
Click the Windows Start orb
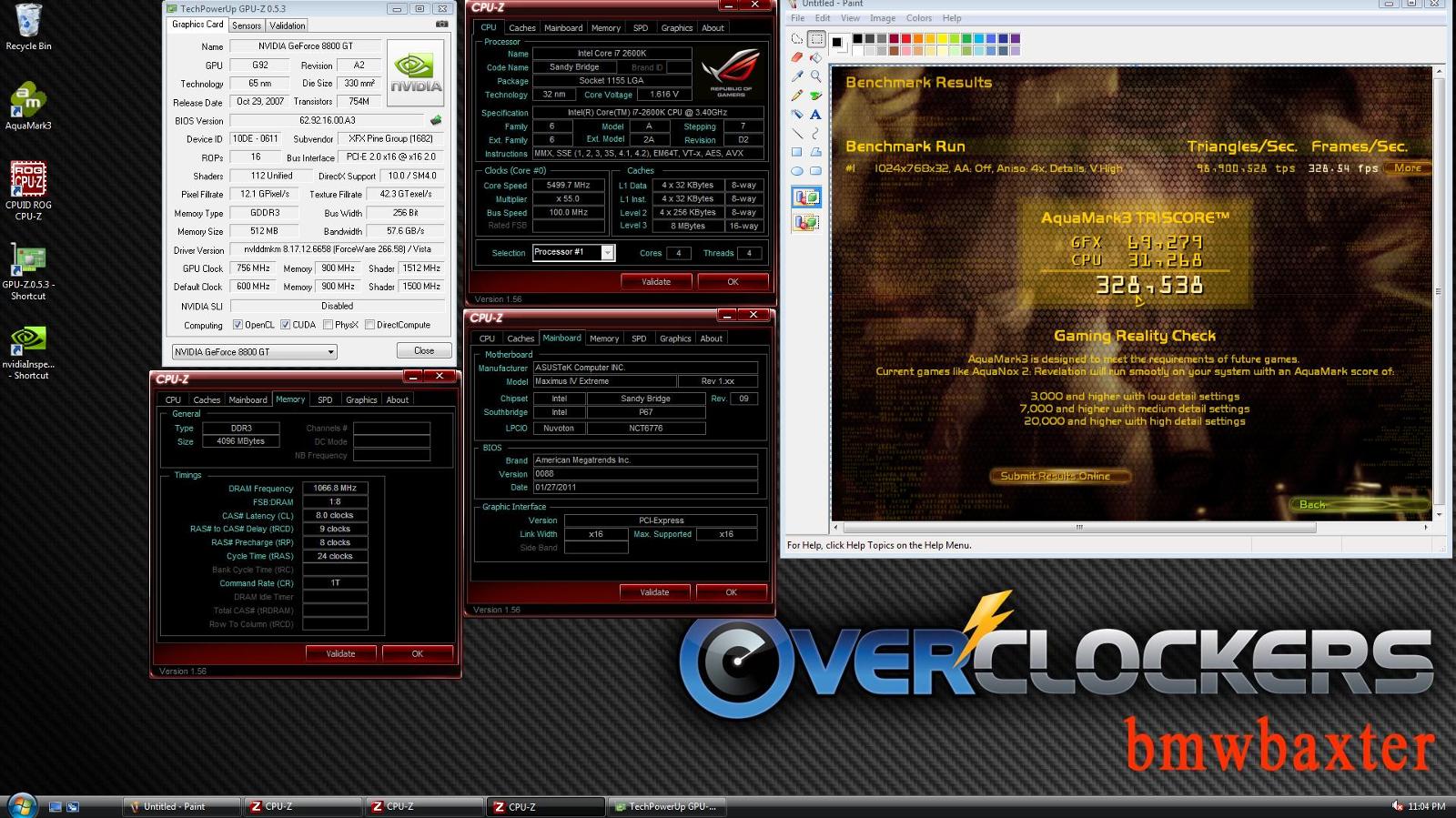21,805
